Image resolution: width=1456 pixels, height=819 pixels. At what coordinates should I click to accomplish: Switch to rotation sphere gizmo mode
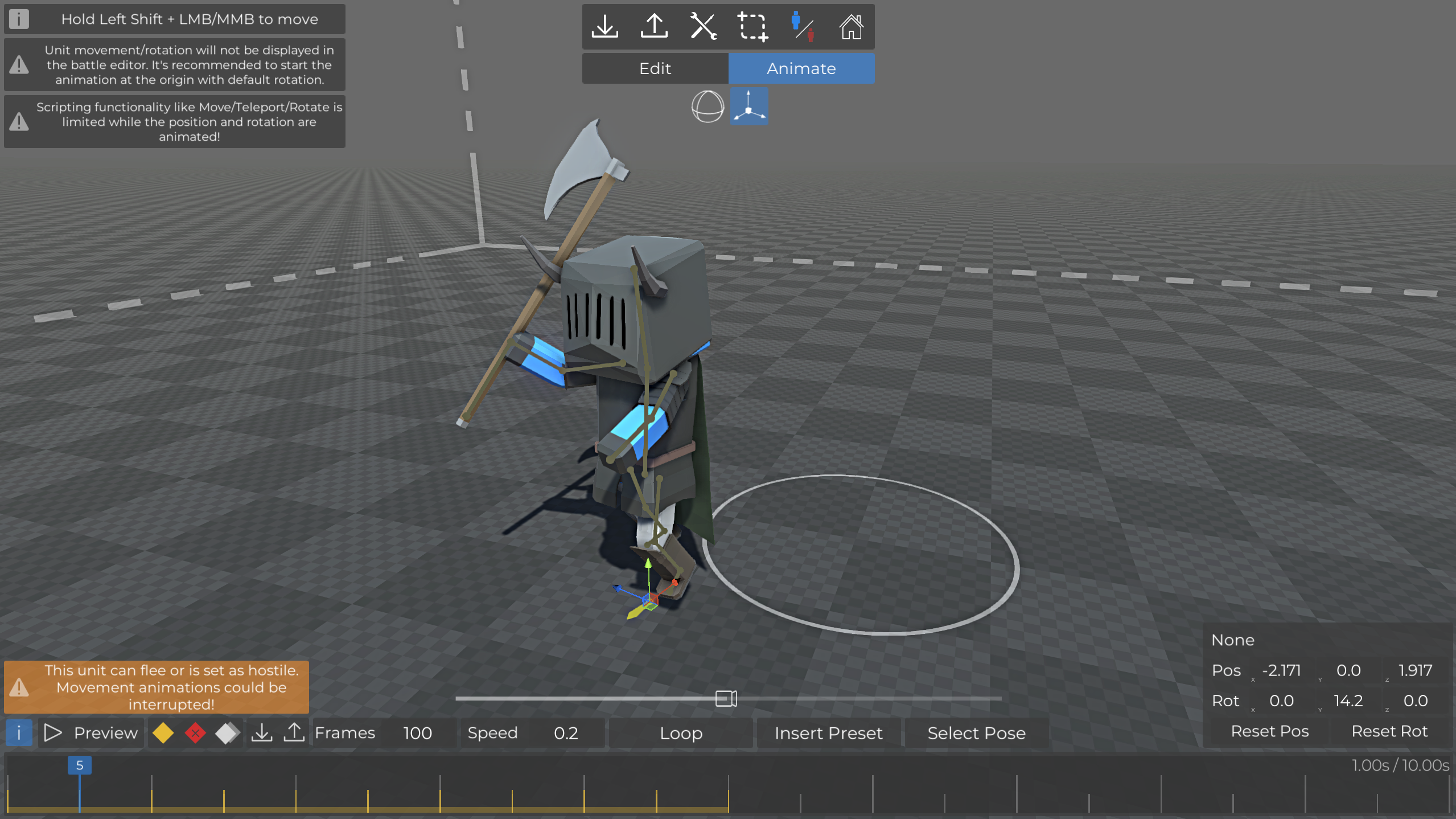click(708, 107)
